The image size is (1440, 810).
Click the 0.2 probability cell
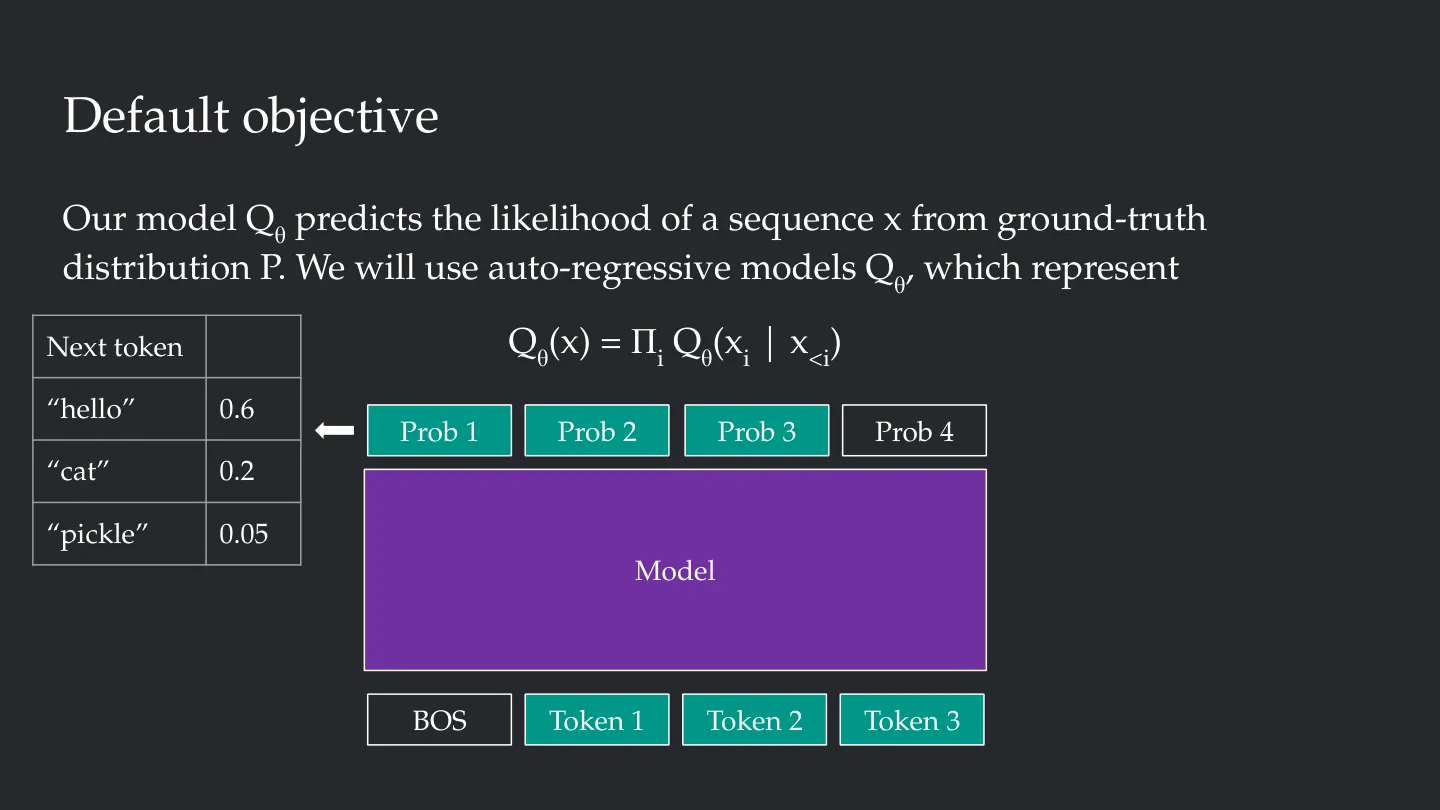tap(254, 471)
